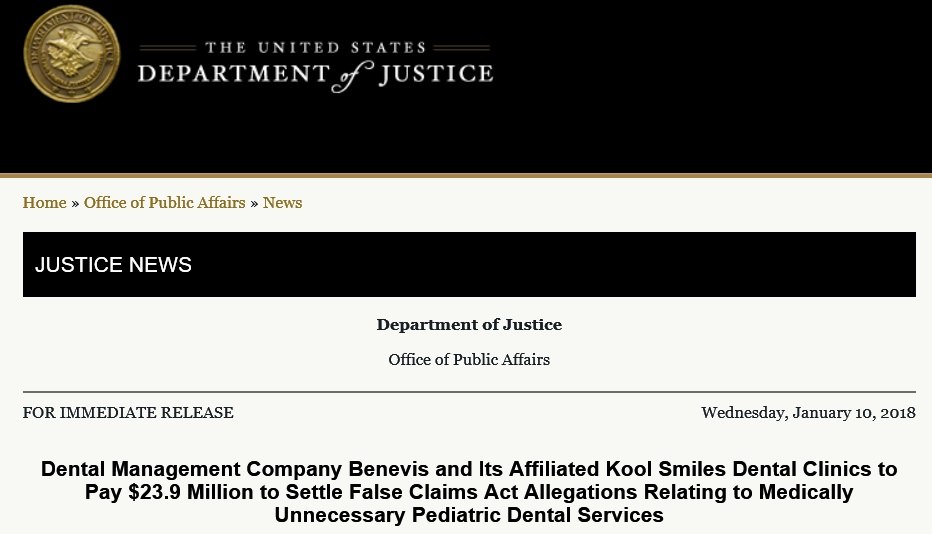The width and height of the screenshot is (932, 534).
Task: Click the FOR IMMEDIATE RELEASE label
Action: click(128, 413)
